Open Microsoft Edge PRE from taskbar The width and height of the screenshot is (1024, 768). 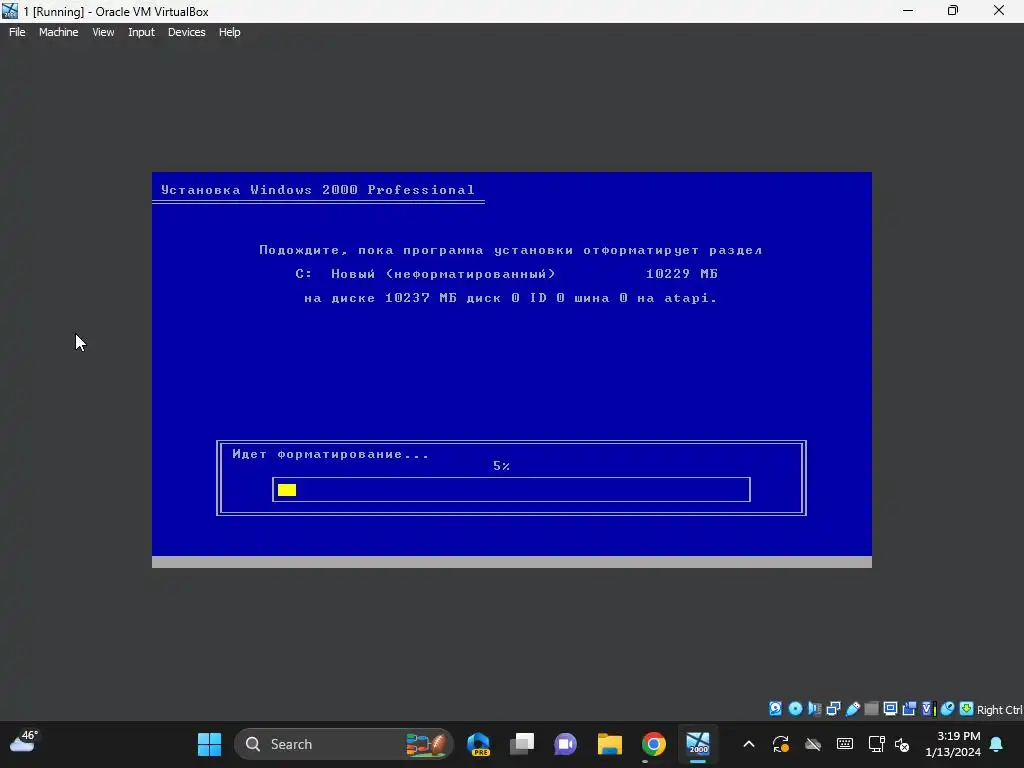tap(479, 744)
